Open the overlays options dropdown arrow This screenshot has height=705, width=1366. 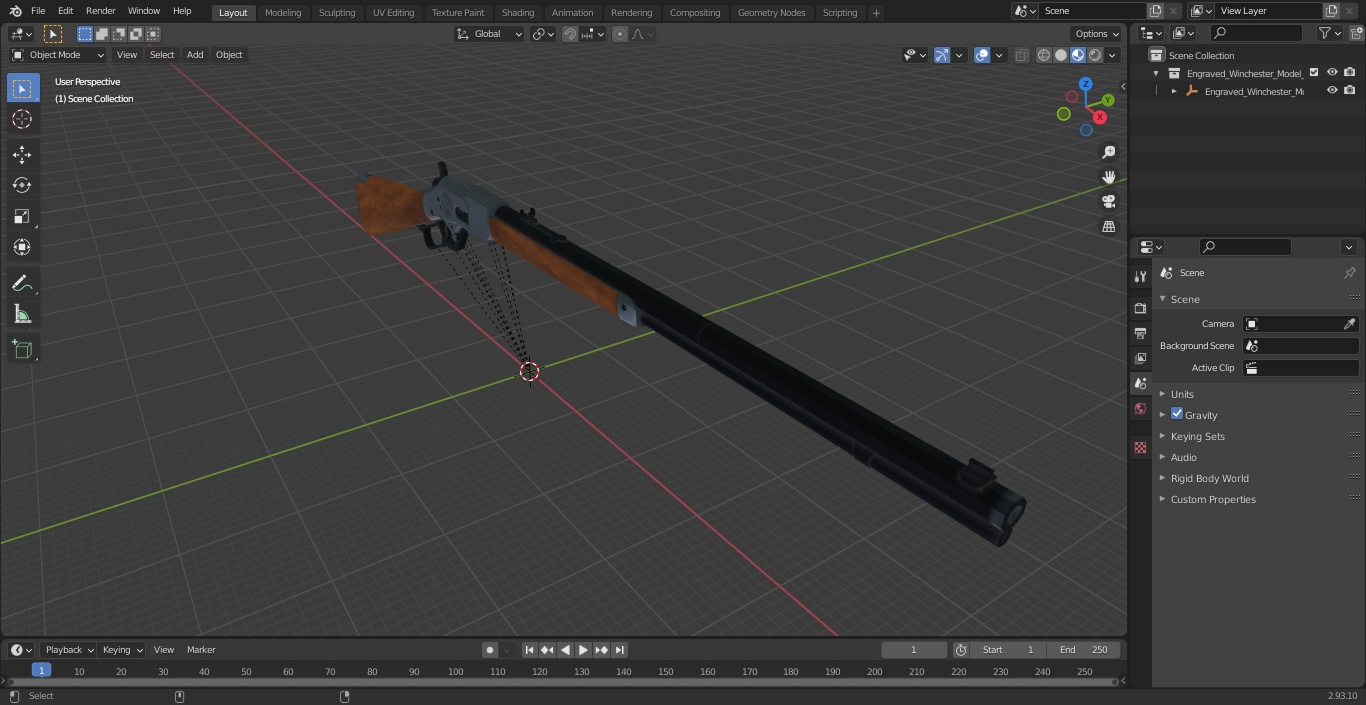coord(1000,55)
